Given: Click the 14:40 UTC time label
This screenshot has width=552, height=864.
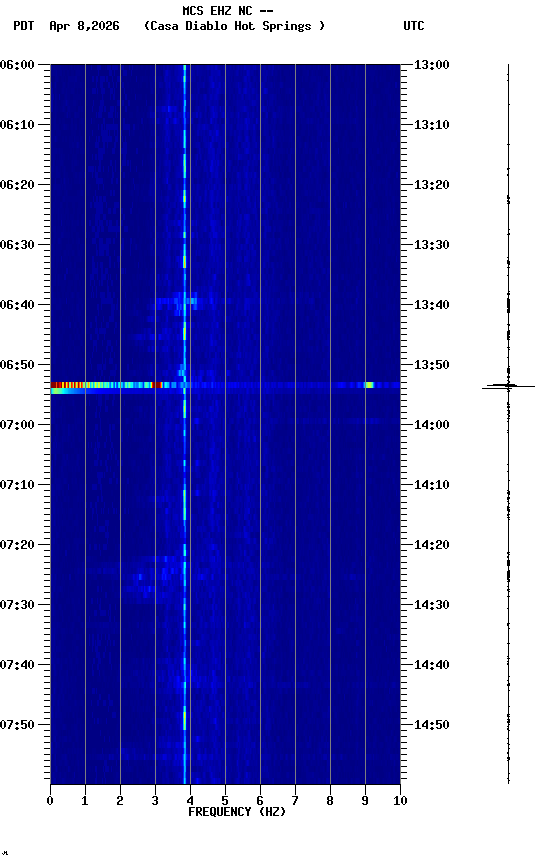Looking at the screenshot, I should point(432,665).
